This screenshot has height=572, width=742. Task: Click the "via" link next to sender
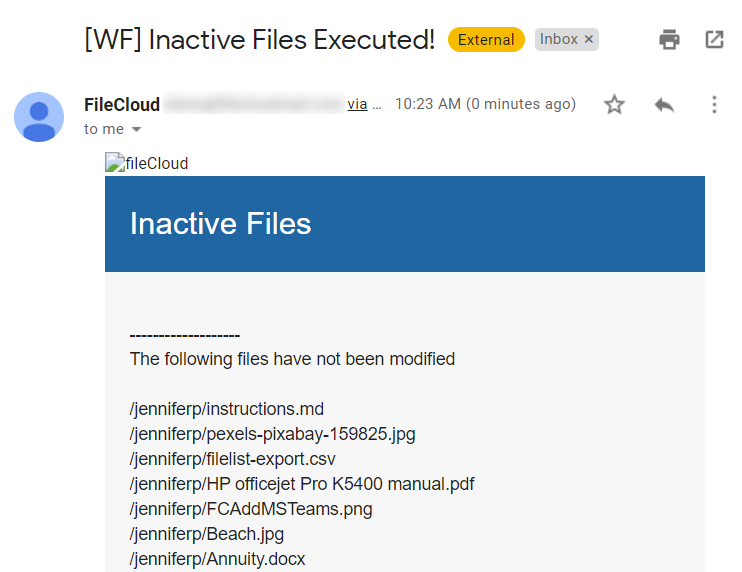(357, 104)
